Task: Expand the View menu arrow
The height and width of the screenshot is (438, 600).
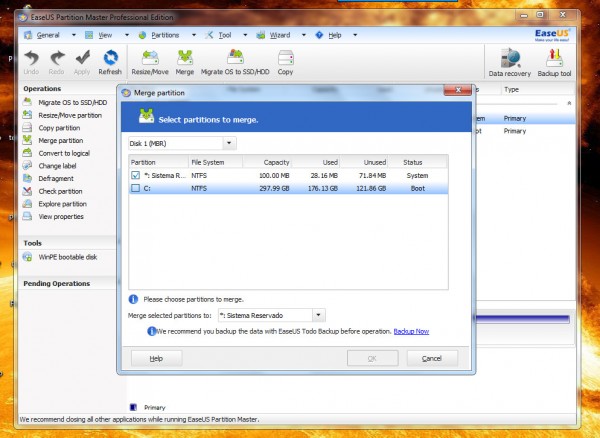Action: 127,35
